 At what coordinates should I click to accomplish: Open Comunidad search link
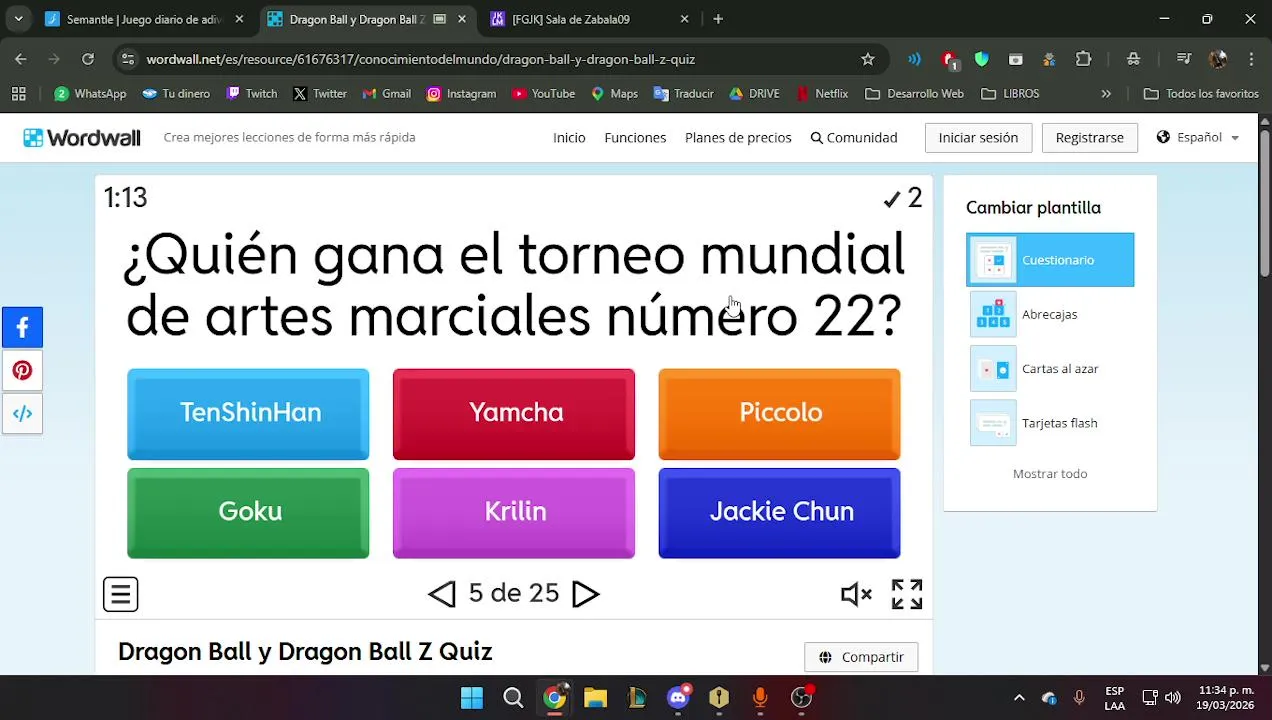(854, 138)
